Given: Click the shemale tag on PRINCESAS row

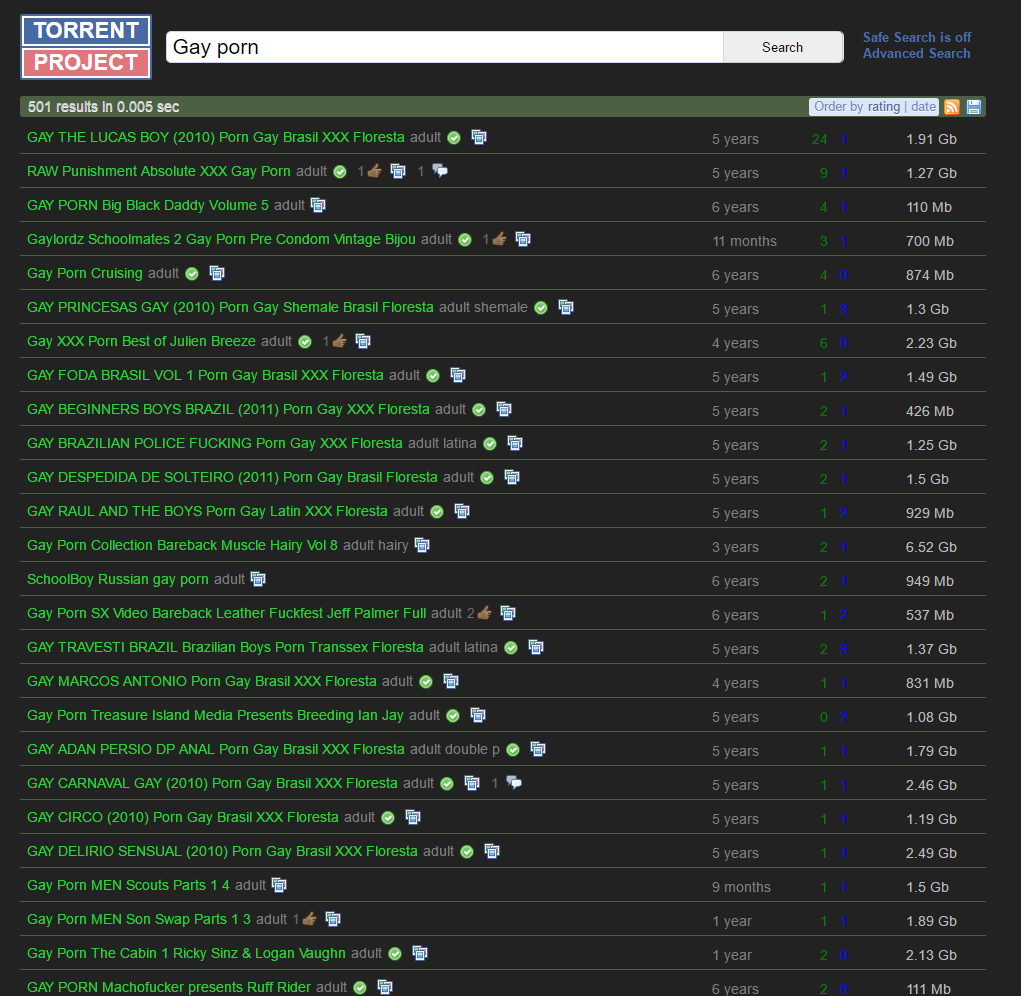Looking at the screenshot, I should coord(501,307).
